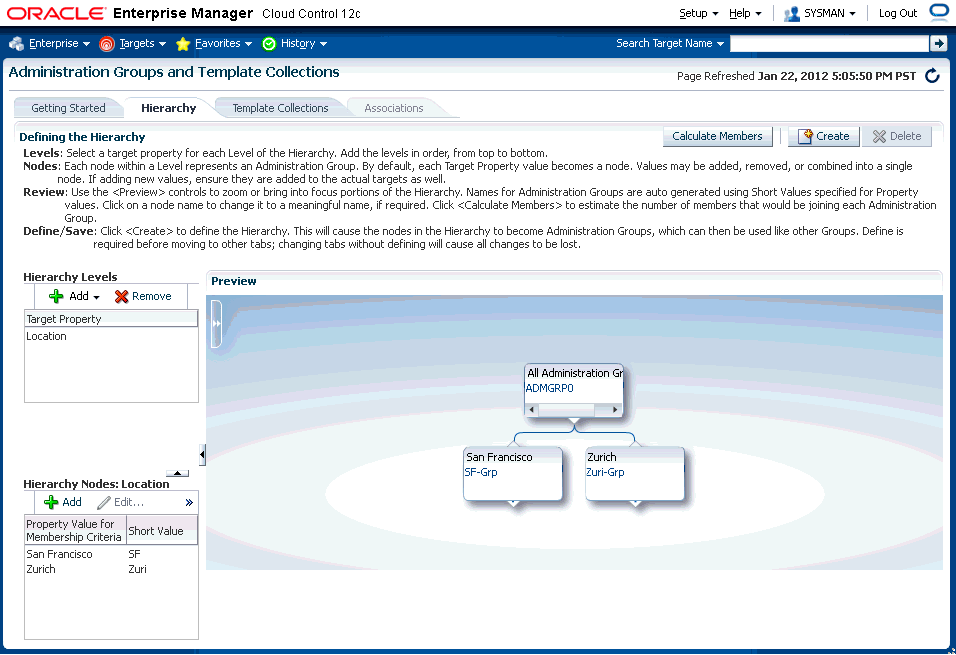Click the Short Value column header
Screen dimensions: 956x655
click(162, 531)
